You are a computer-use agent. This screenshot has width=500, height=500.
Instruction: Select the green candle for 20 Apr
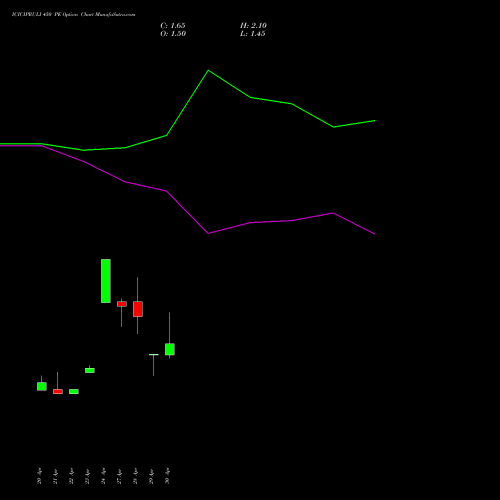click(x=42, y=386)
